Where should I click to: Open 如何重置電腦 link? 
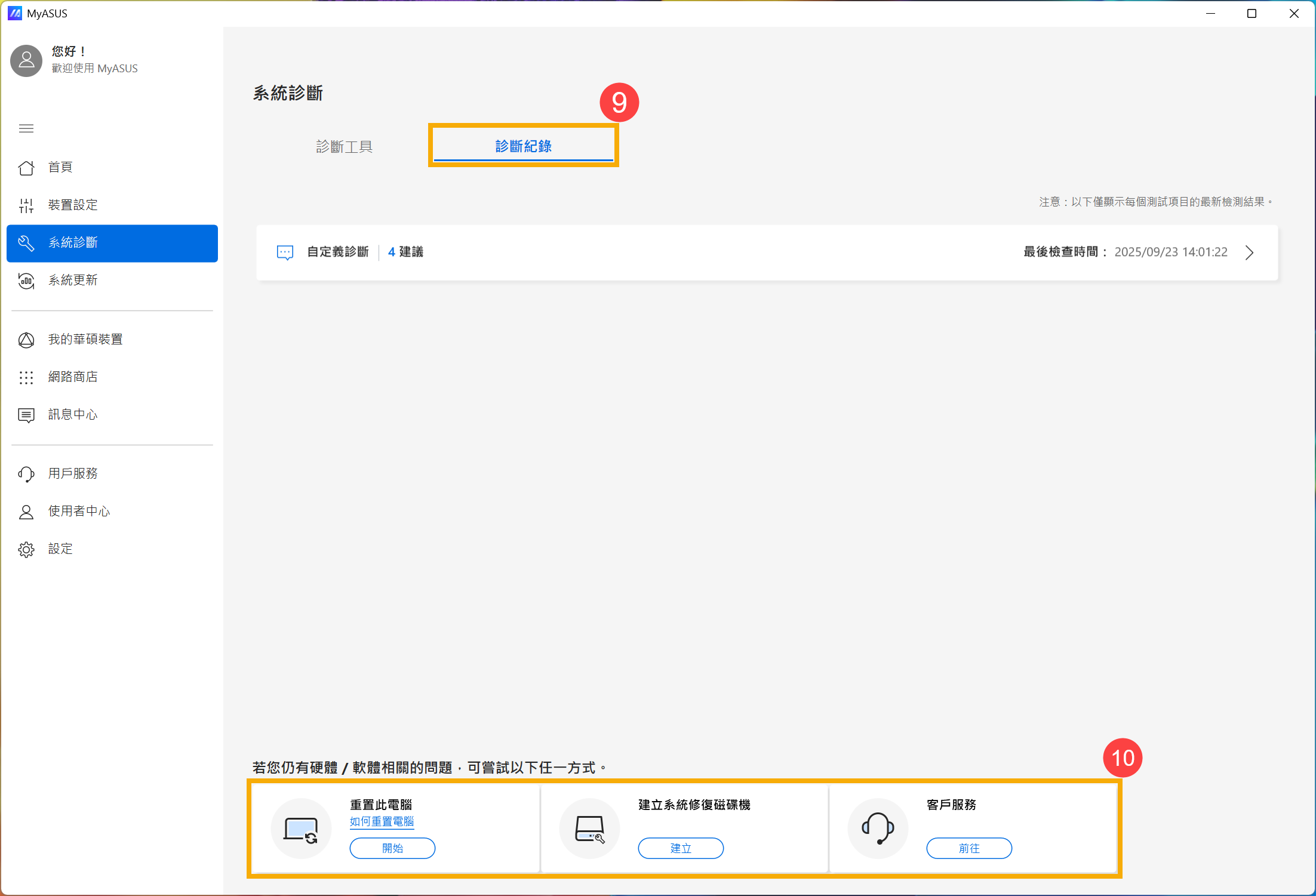(x=382, y=821)
